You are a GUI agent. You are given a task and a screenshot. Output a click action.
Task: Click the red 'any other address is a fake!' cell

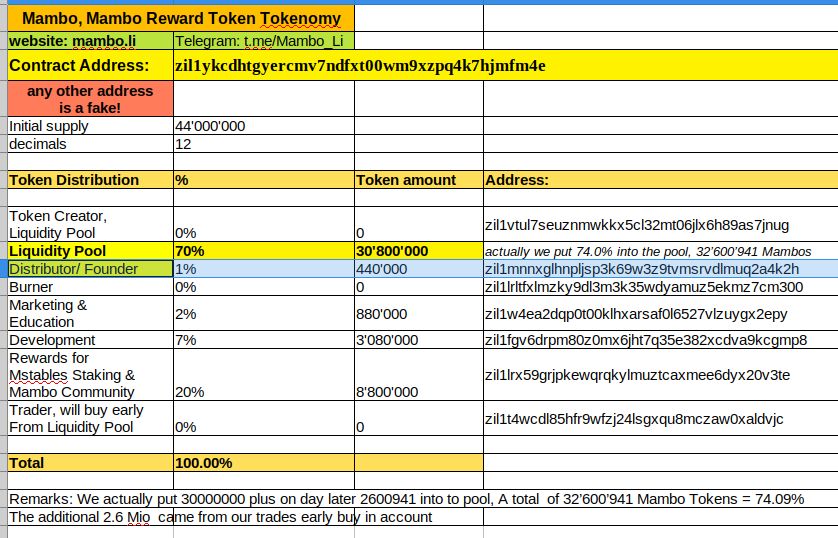point(90,99)
